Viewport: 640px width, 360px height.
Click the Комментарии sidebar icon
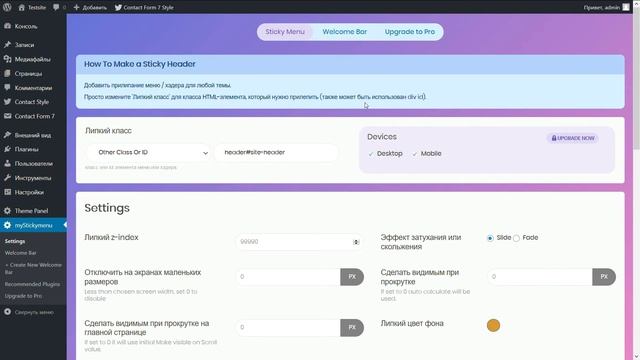point(7,87)
